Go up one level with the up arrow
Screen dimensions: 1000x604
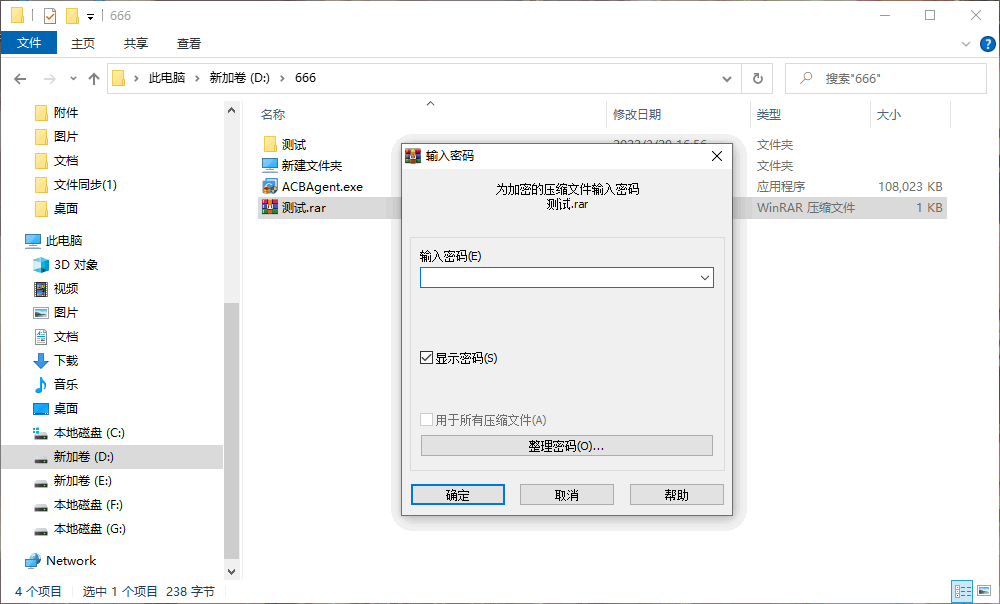[x=95, y=77]
